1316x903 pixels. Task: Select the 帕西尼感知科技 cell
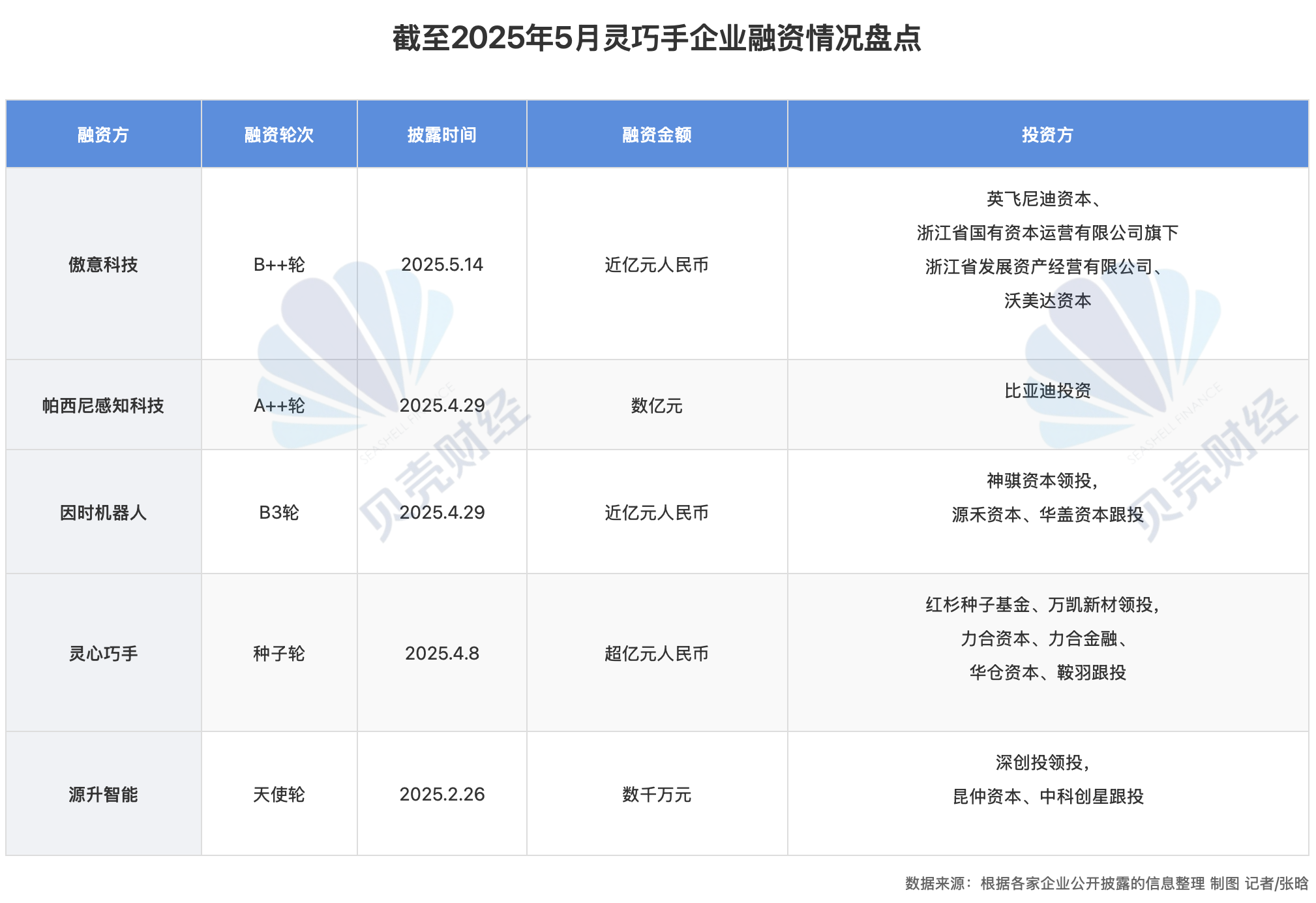click(x=103, y=405)
